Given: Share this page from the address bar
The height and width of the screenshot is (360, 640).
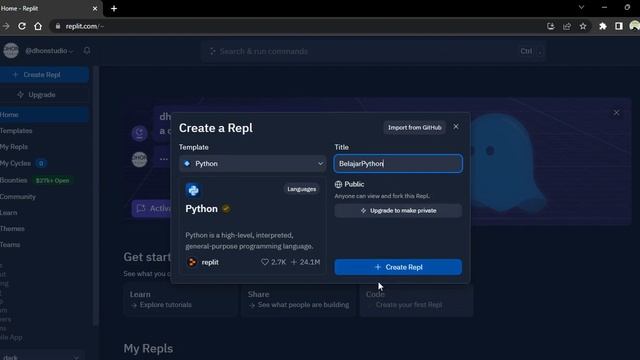Looking at the screenshot, I should 567,26.
